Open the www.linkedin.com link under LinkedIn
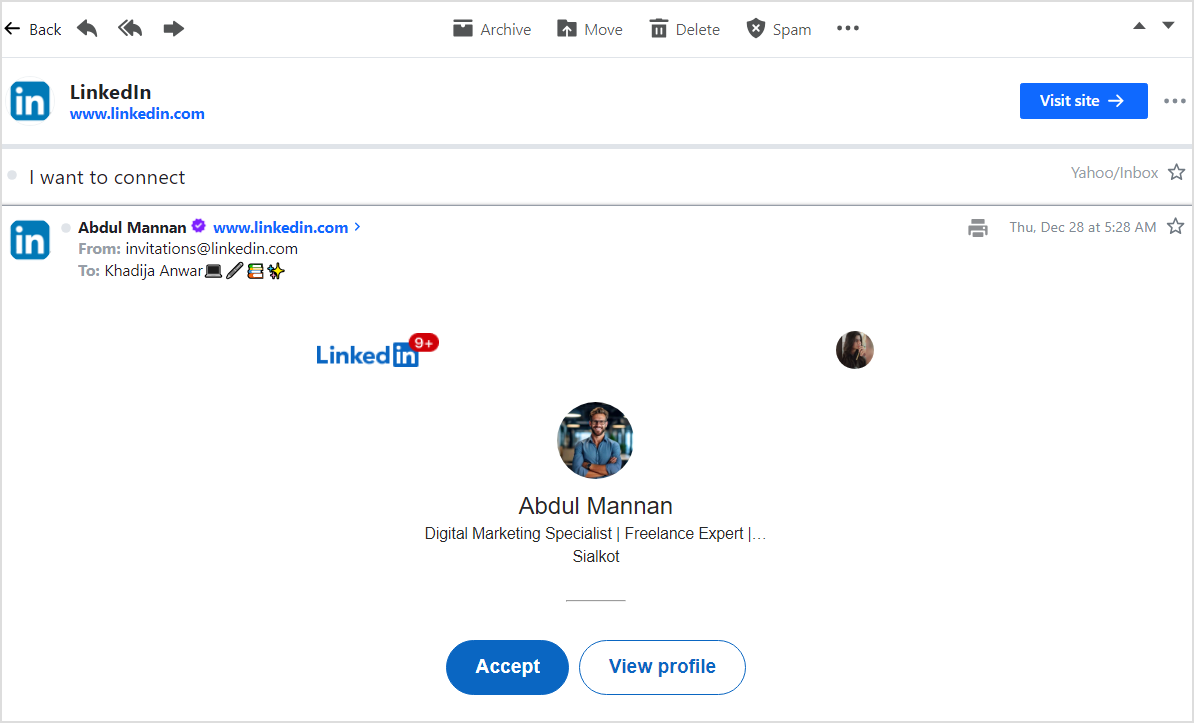The height and width of the screenshot is (723, 1194). coord(137,114)
